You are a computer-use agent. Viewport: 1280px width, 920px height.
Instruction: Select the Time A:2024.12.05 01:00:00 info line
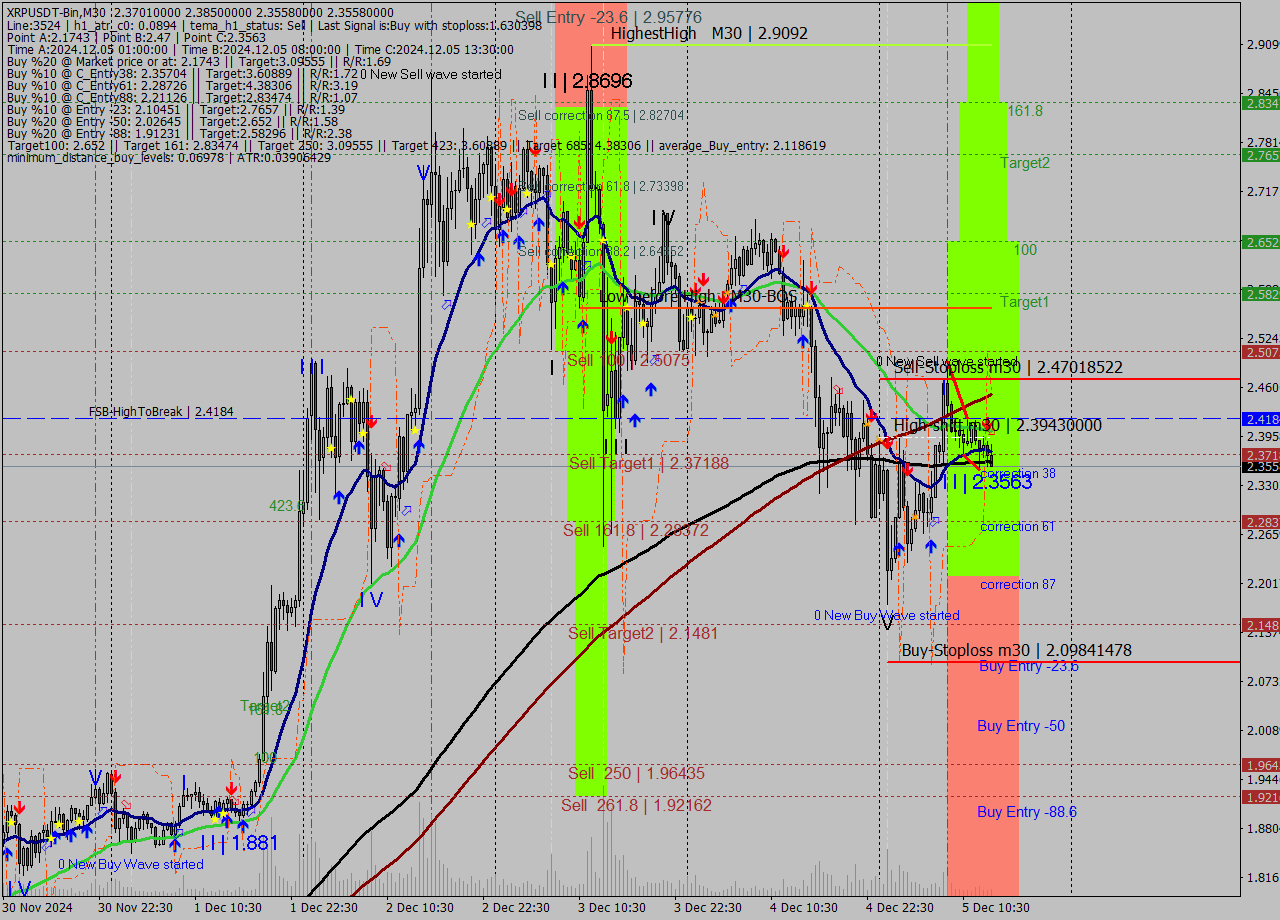260,50
